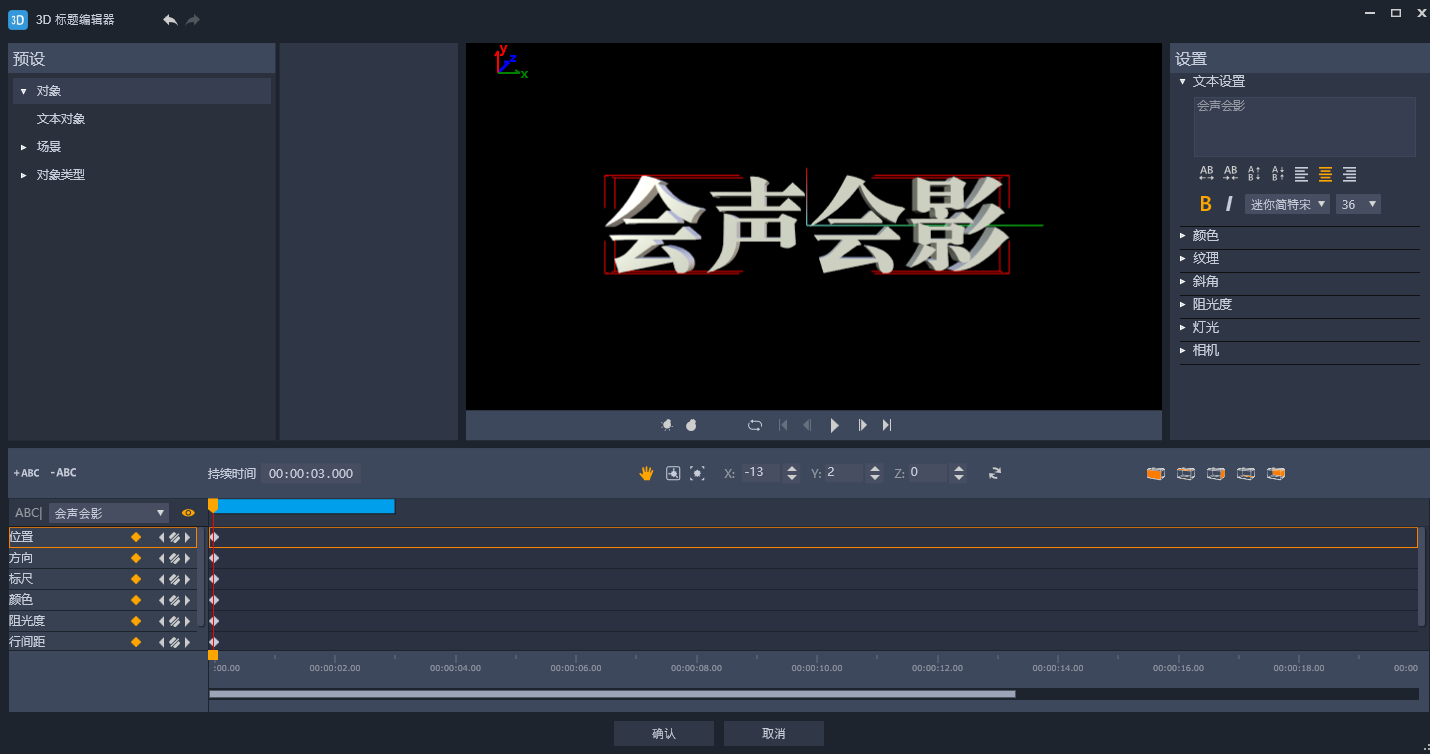Image resolution: width=1430 pixels, height=754 pixels.
Task: Select the rotate object tool
Action: 673,473
